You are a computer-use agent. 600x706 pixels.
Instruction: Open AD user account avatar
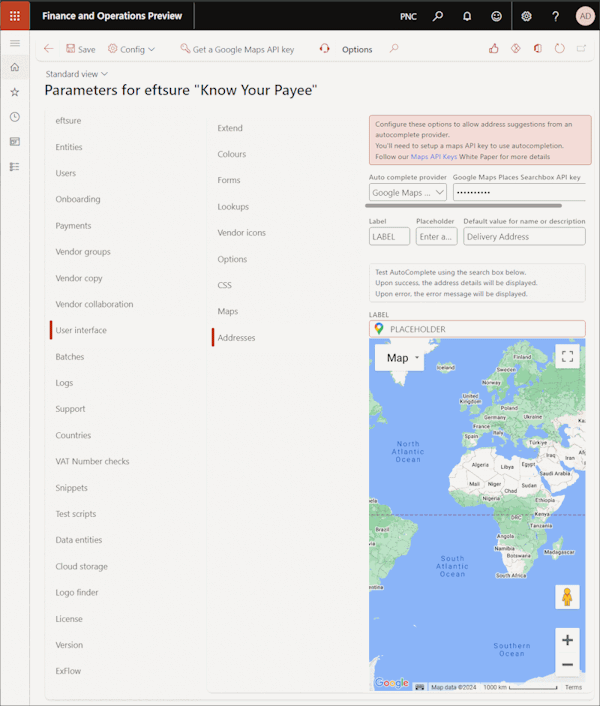585,16
